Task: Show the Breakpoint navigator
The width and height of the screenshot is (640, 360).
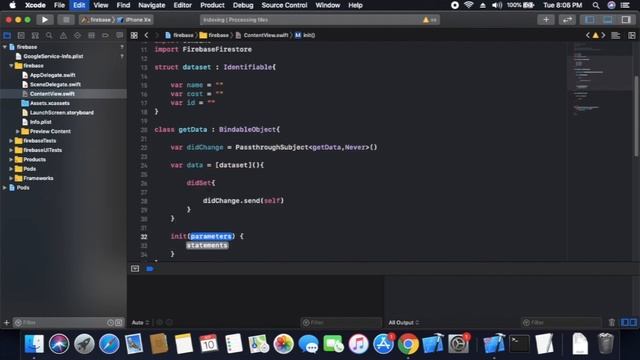Action: pyautogui.click(x=105, y=36)
